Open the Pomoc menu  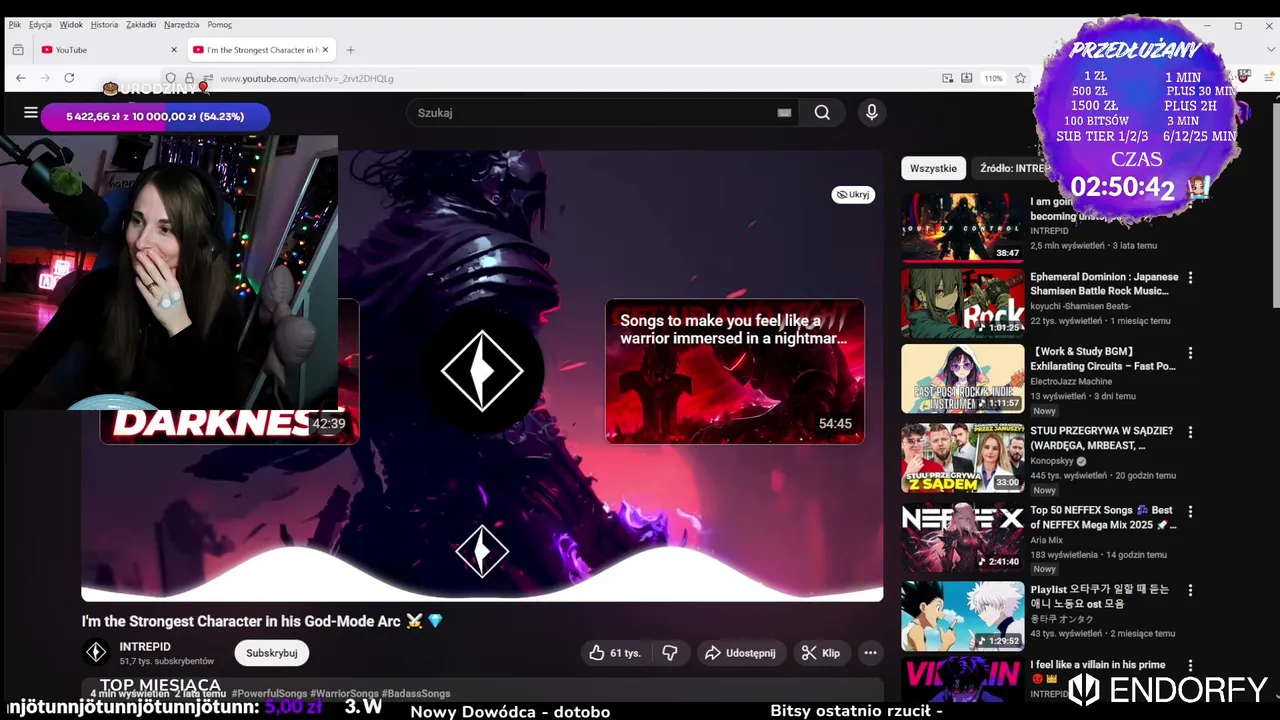tap(219, 25)
